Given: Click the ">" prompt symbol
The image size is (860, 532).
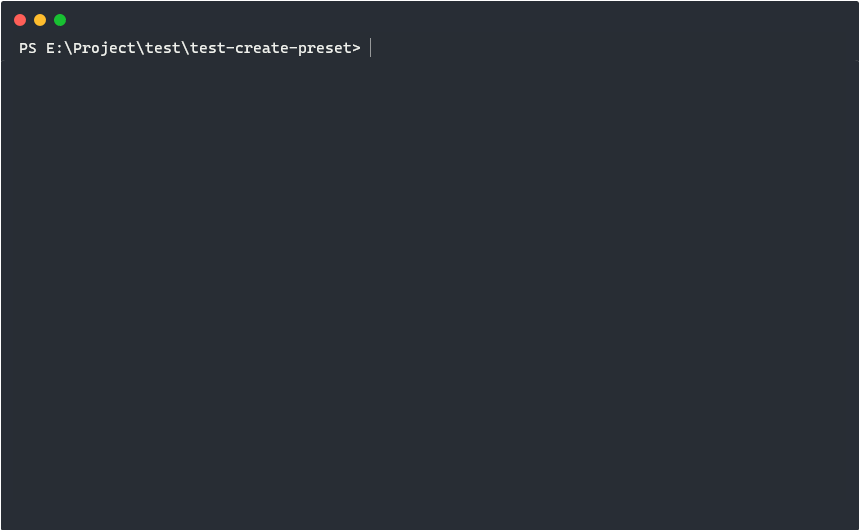Looking at the screenshot, I should pyautogui.click(x=357, y=48).
